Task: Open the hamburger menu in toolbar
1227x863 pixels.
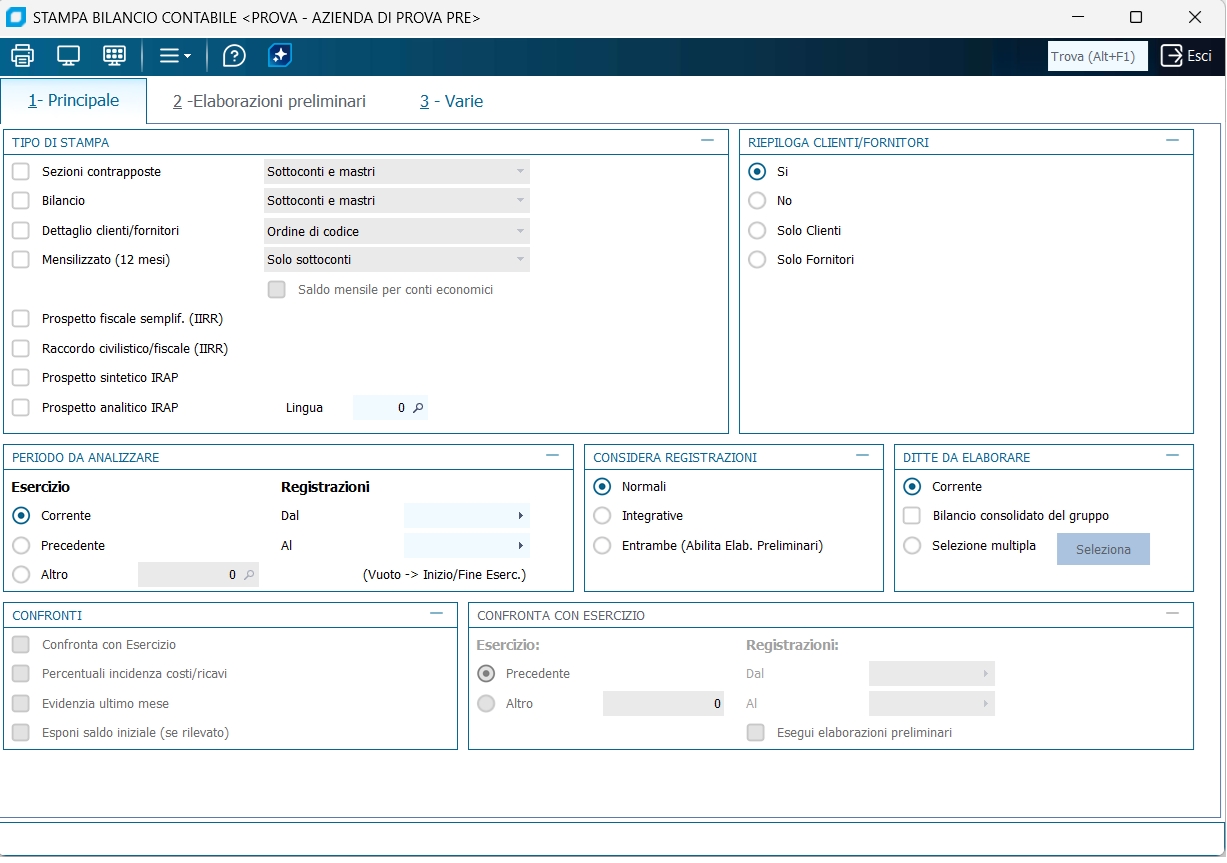Action: (175, 56)
